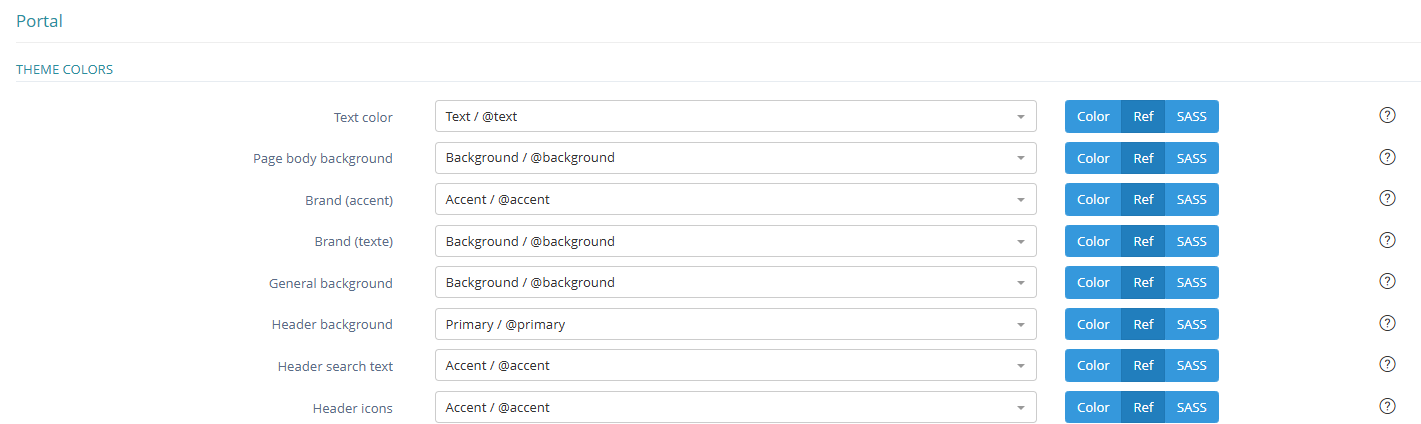The image size is (1421, 424).
Task: Click help icon for Header icons
Action: tap(1387, 406)
